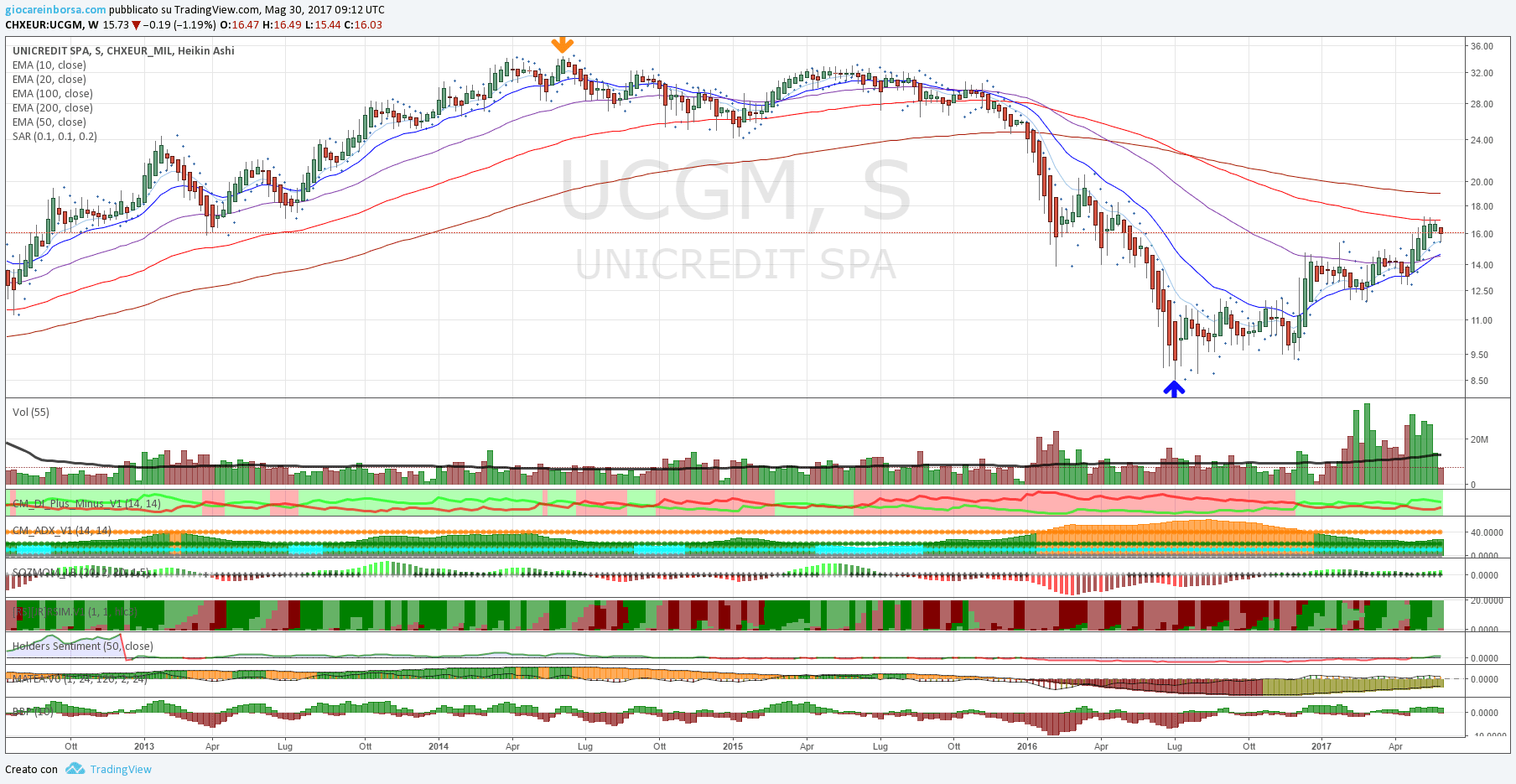Image resolution: width=1516 pixels, height=784 pixels.
Task: Click the O:16.47 open value in header
Action: tap(241, 24)
